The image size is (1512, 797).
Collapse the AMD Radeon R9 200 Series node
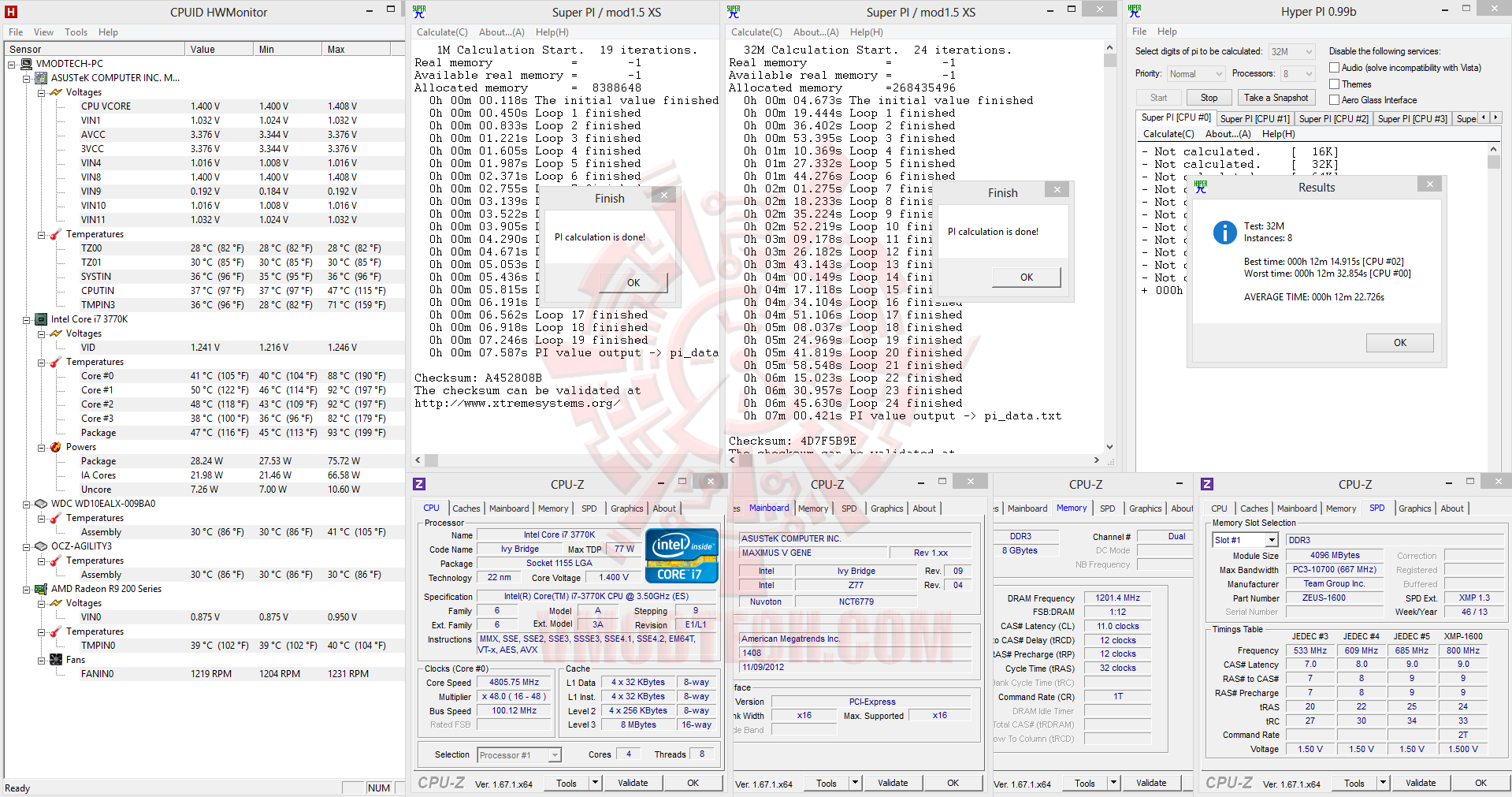(x=27, y=590)
